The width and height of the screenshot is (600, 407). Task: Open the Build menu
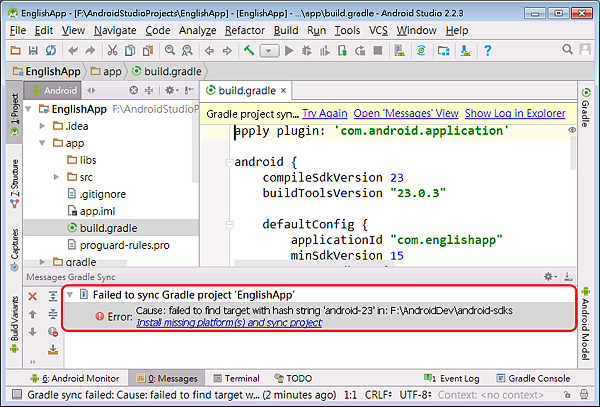click(x=286, y=30)
